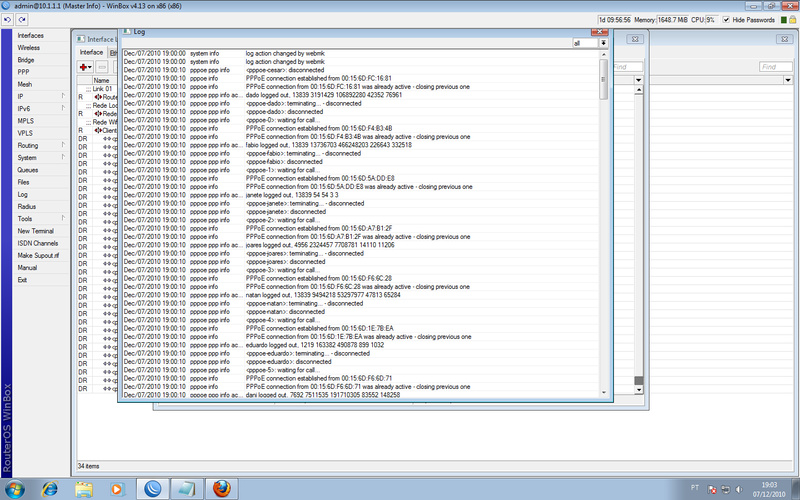800x500 pixels.
Task: Click the Log window title icon
Action: coord(127,32)
